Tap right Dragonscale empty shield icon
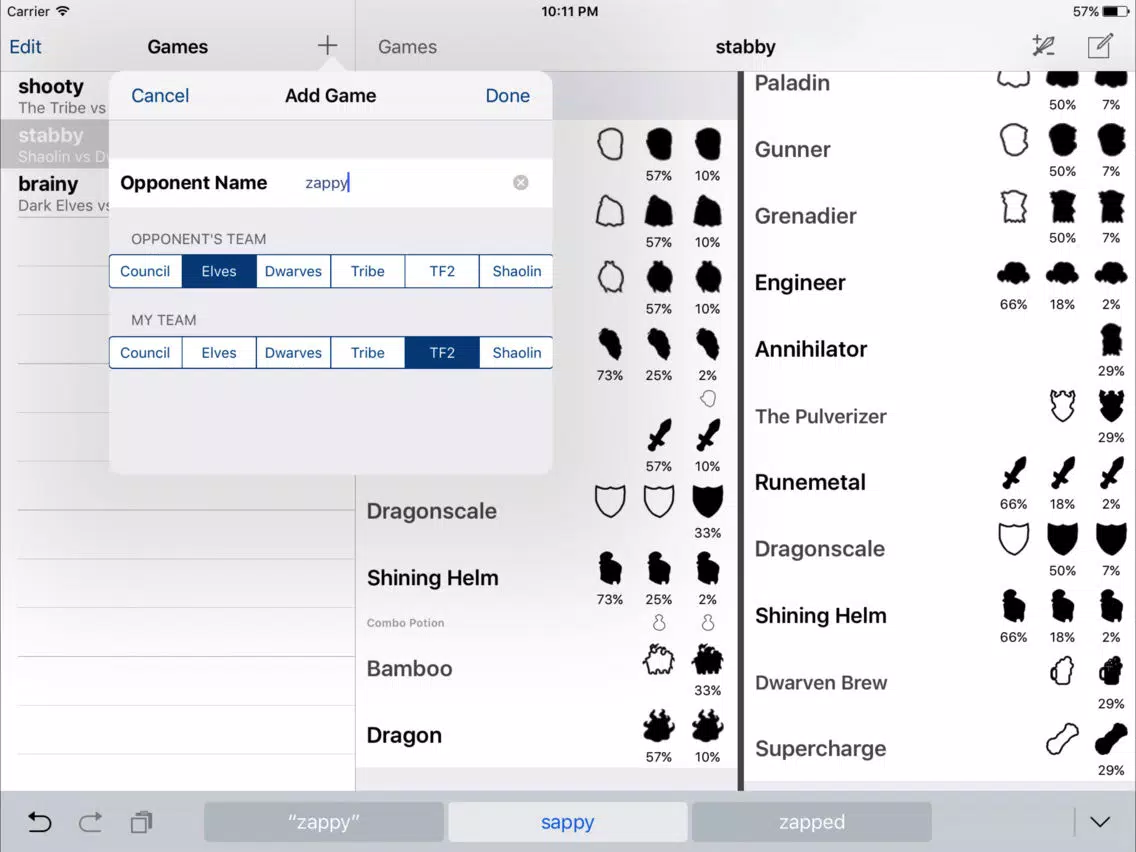1136x852 pixels. 1013,540
